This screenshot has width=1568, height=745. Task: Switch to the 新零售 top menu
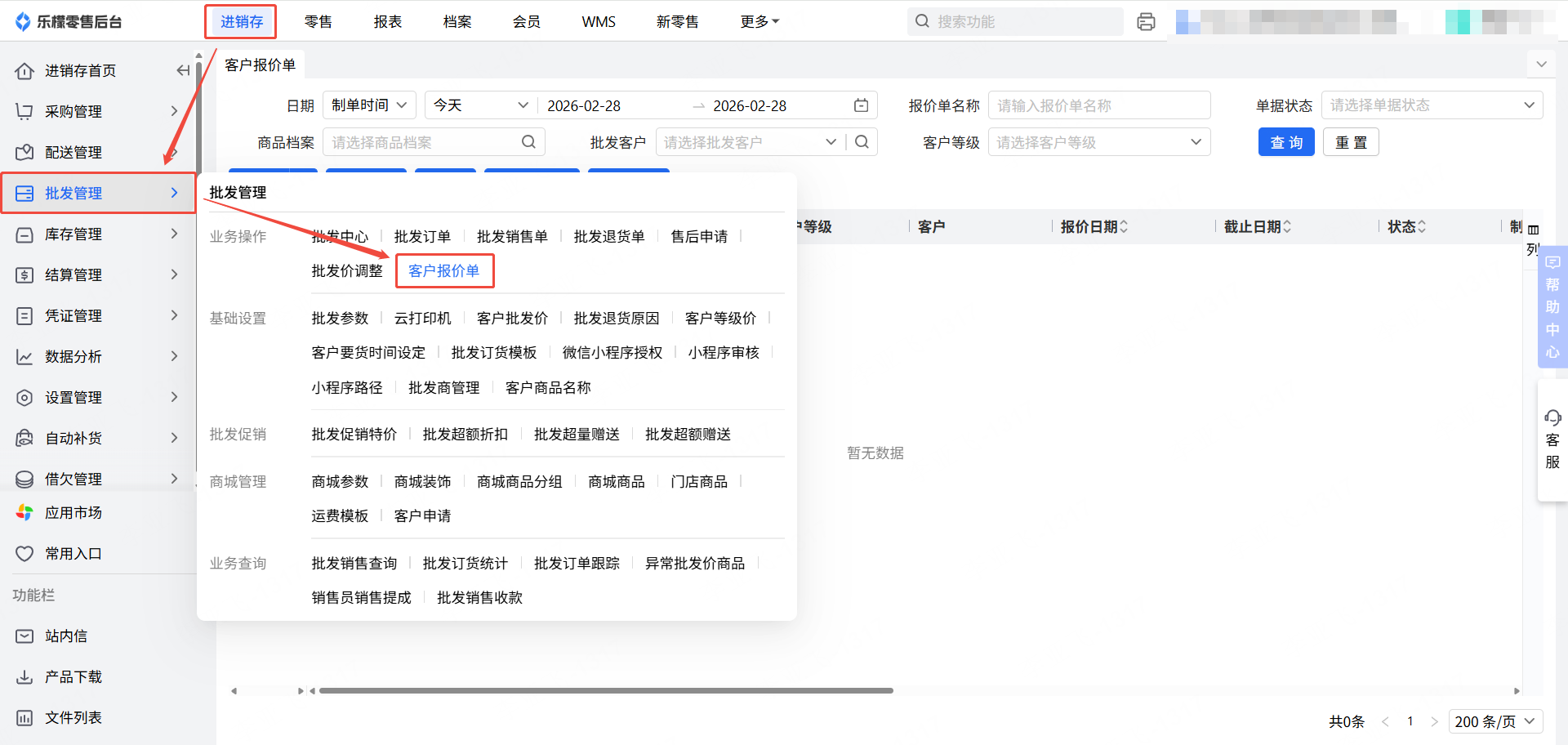(678, 22)
